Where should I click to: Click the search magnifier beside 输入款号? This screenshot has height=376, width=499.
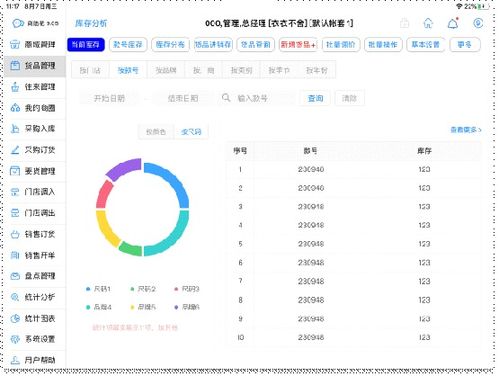pyautogui.click(x=226, y=98)
